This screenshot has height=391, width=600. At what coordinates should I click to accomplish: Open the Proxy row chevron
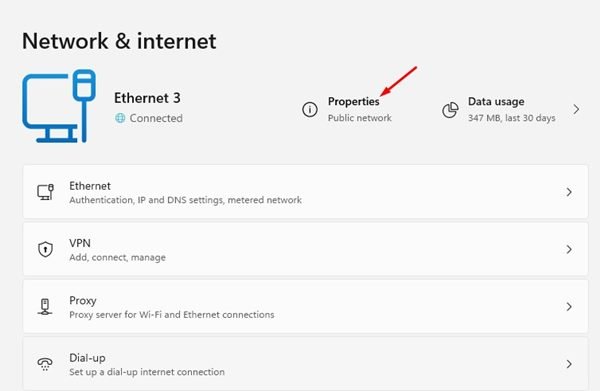569,306
